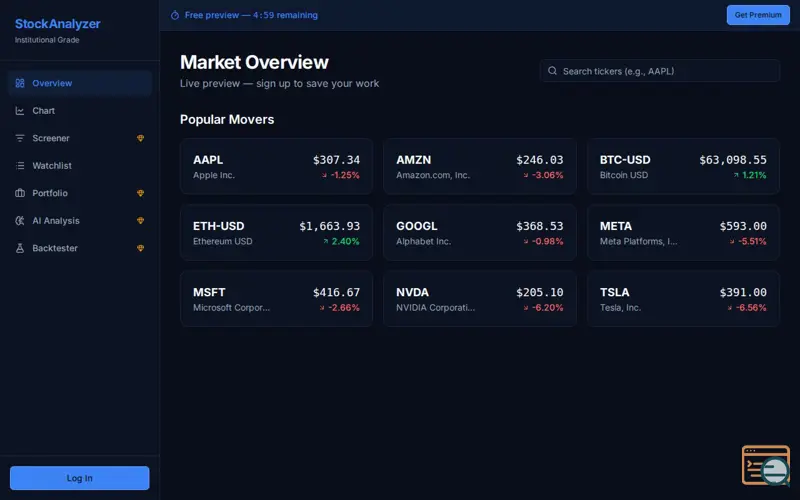Go to the Chart section

click(x=80, y=111)
